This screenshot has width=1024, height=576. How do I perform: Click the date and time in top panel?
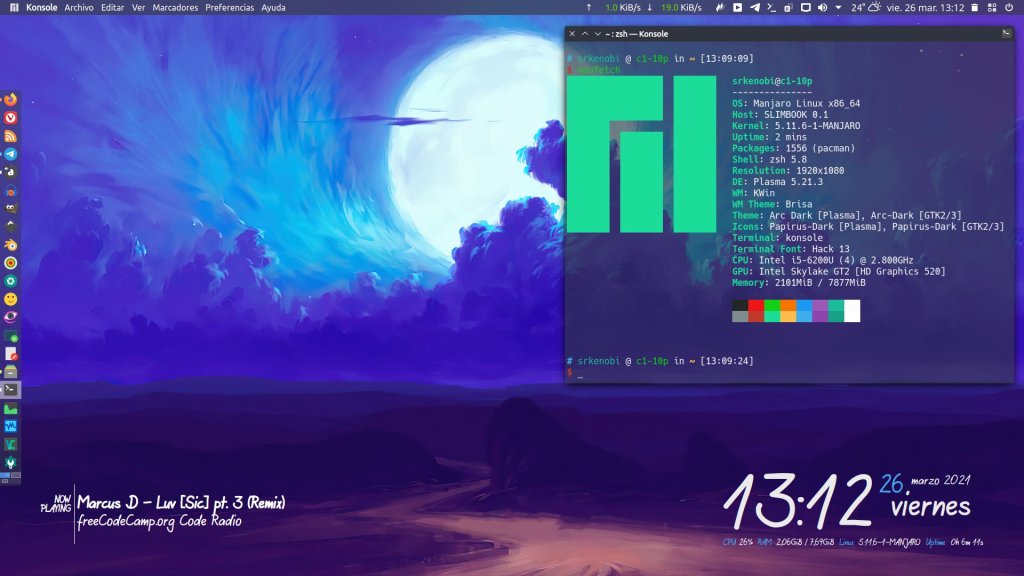[929, 7]
